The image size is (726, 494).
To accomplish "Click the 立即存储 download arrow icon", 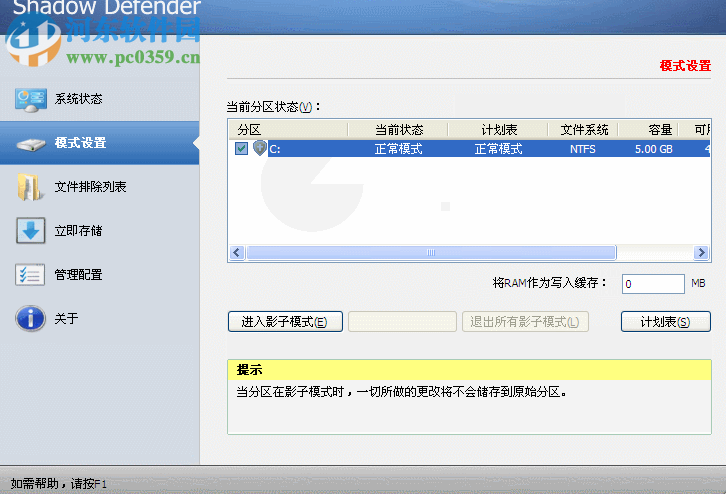I will [x=31, y=231].
